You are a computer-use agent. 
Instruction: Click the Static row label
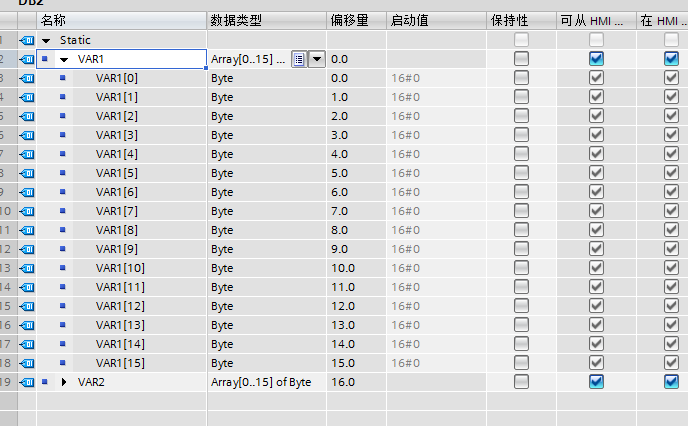[x=75, y=40]
